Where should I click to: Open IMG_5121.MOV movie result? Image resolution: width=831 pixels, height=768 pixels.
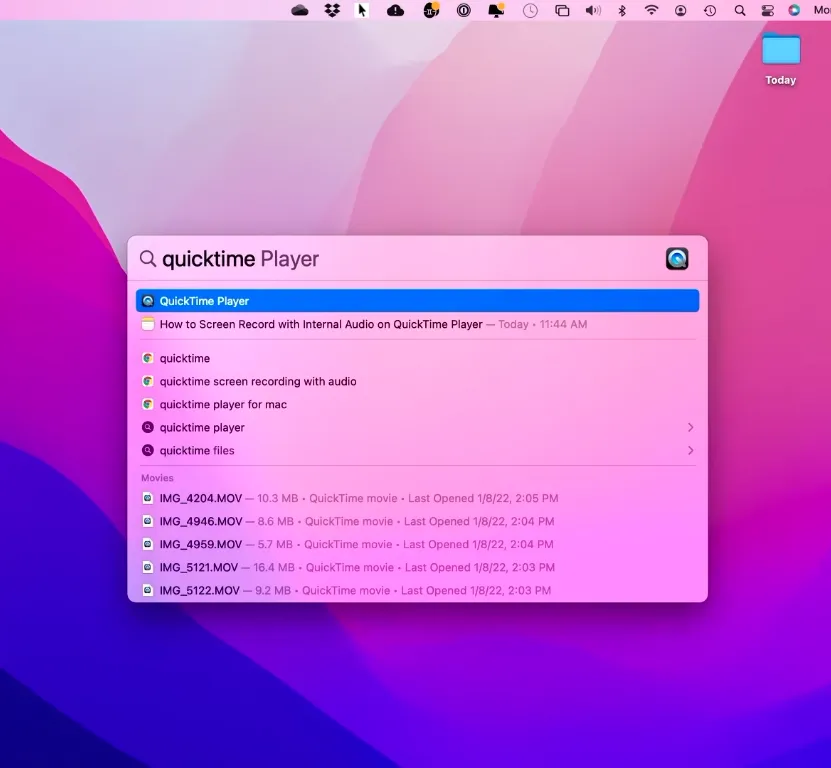click(418, 568)
